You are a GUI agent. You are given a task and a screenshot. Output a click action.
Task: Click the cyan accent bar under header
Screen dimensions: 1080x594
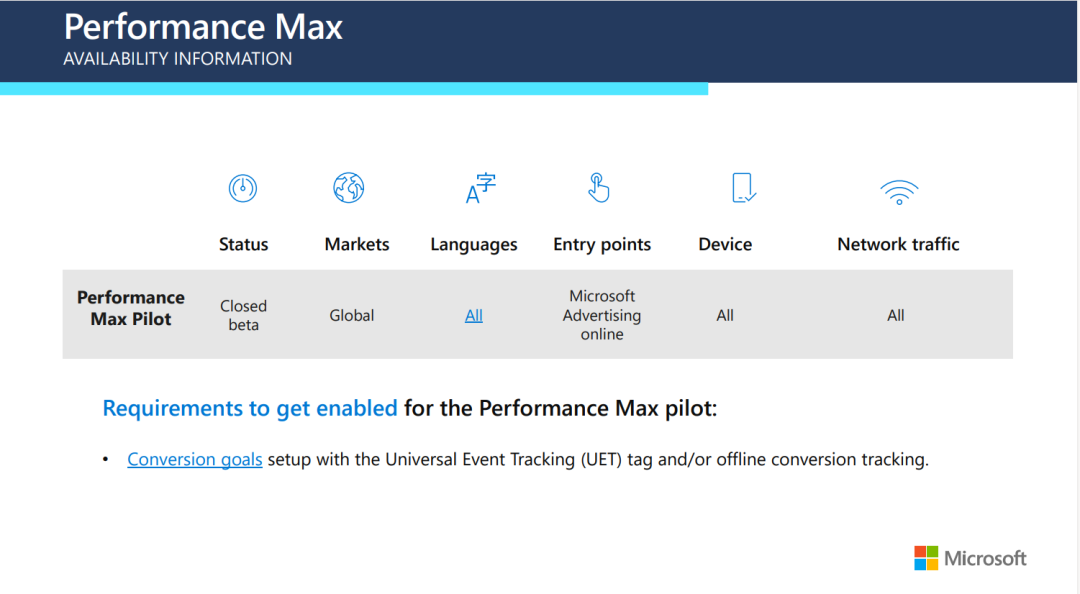354,89
